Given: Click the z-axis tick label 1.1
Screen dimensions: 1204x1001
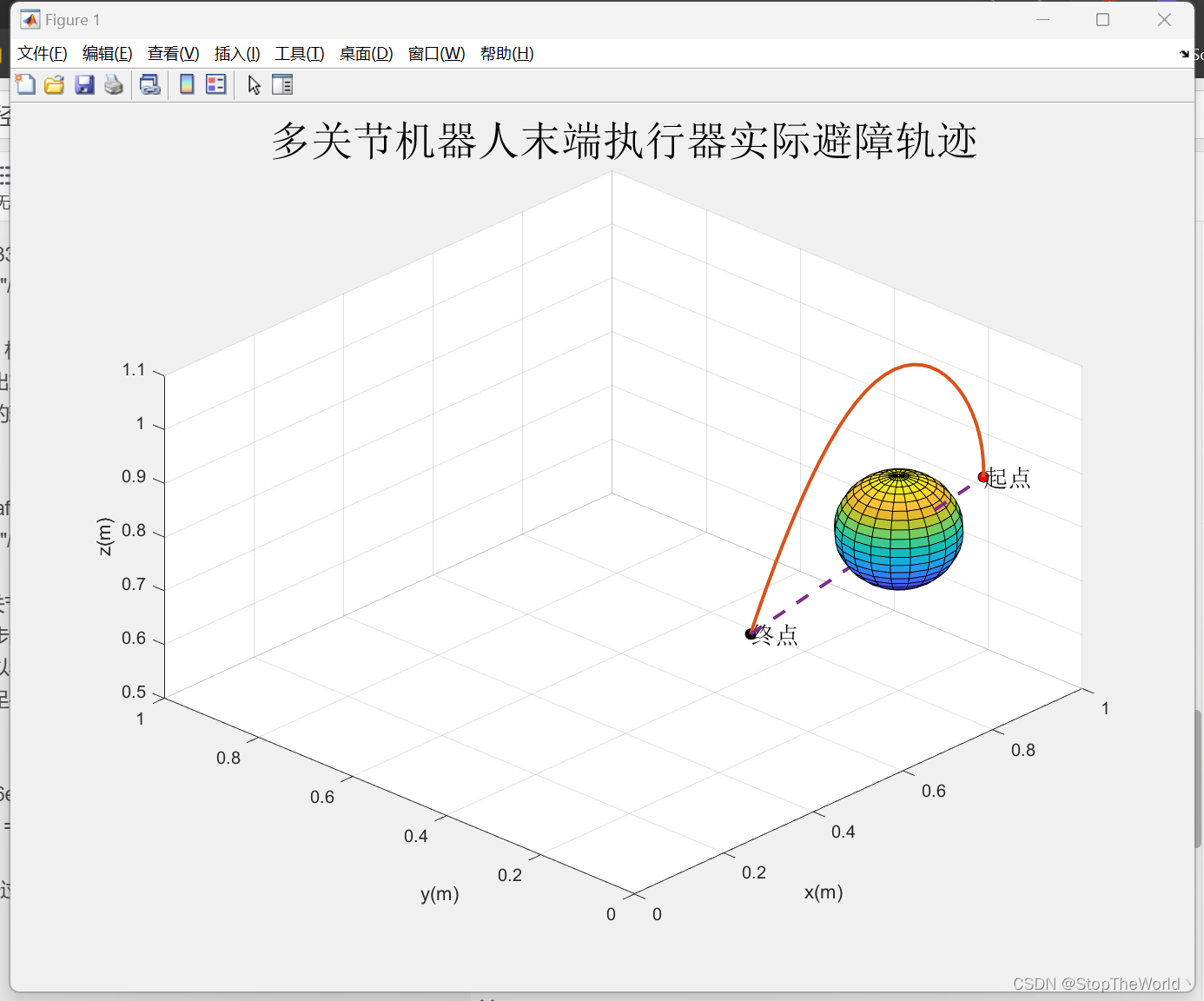Looking at the screenshot, I should (134, 370).
